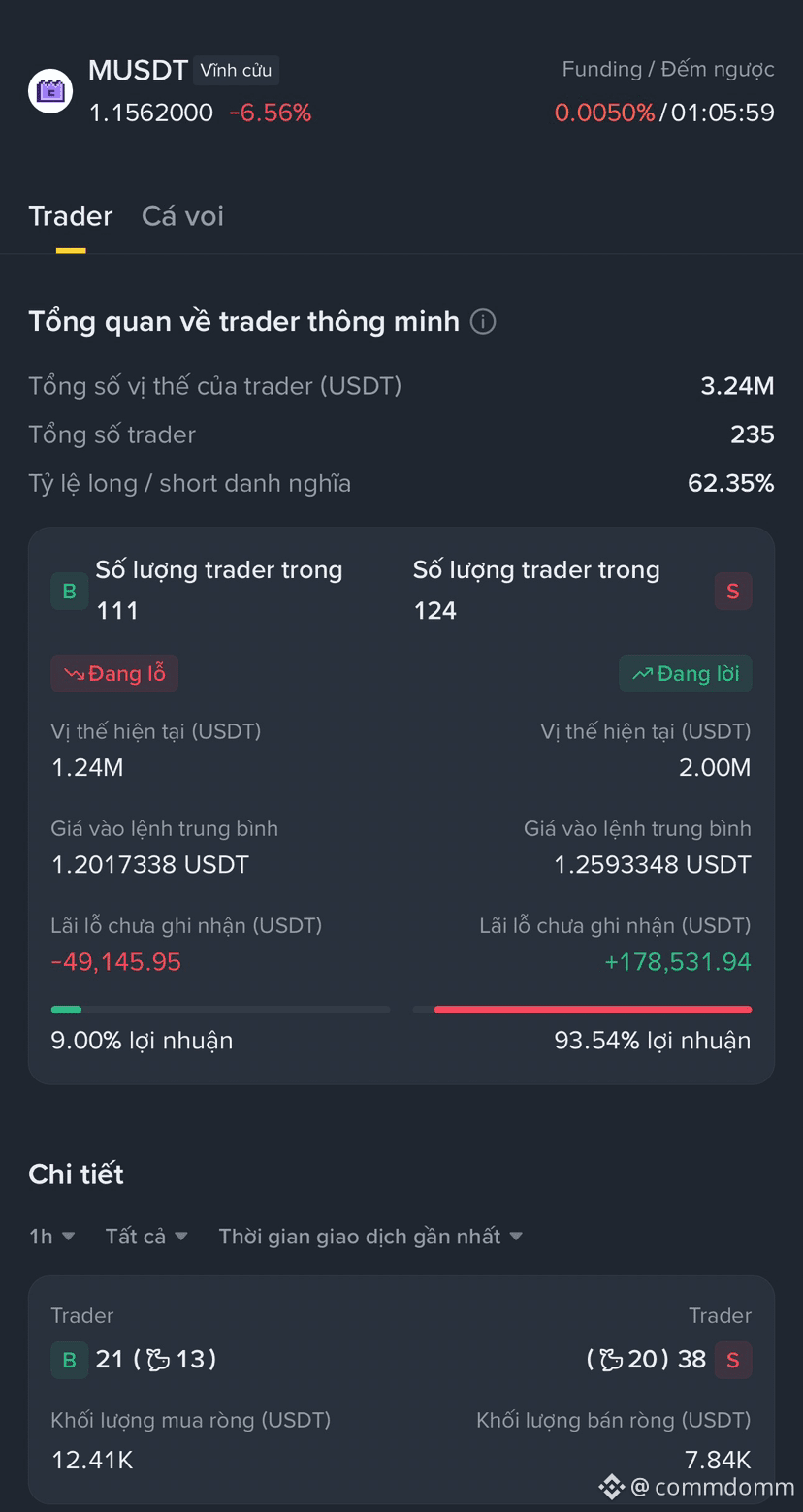Tap the Binance logo watermark icon
The image size is (803, 1512).
click(611, 1486)
